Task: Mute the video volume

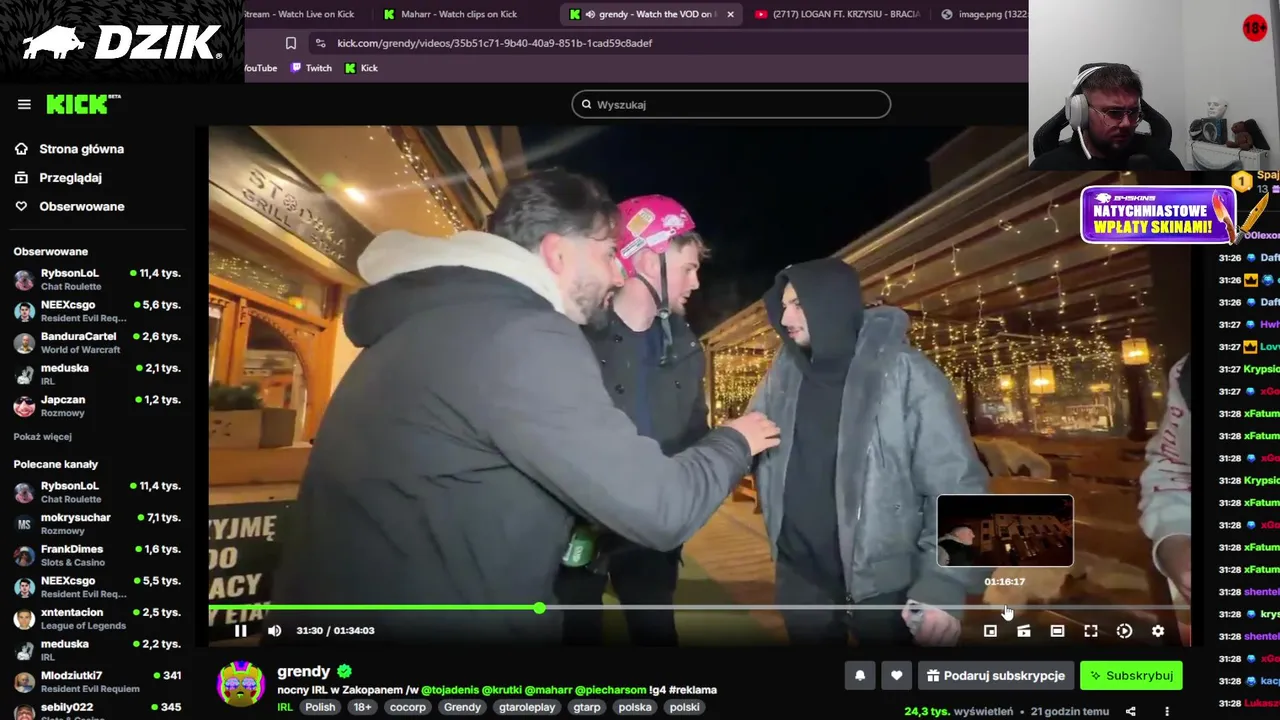Action: pyautogui.click(x=274, y=630)
